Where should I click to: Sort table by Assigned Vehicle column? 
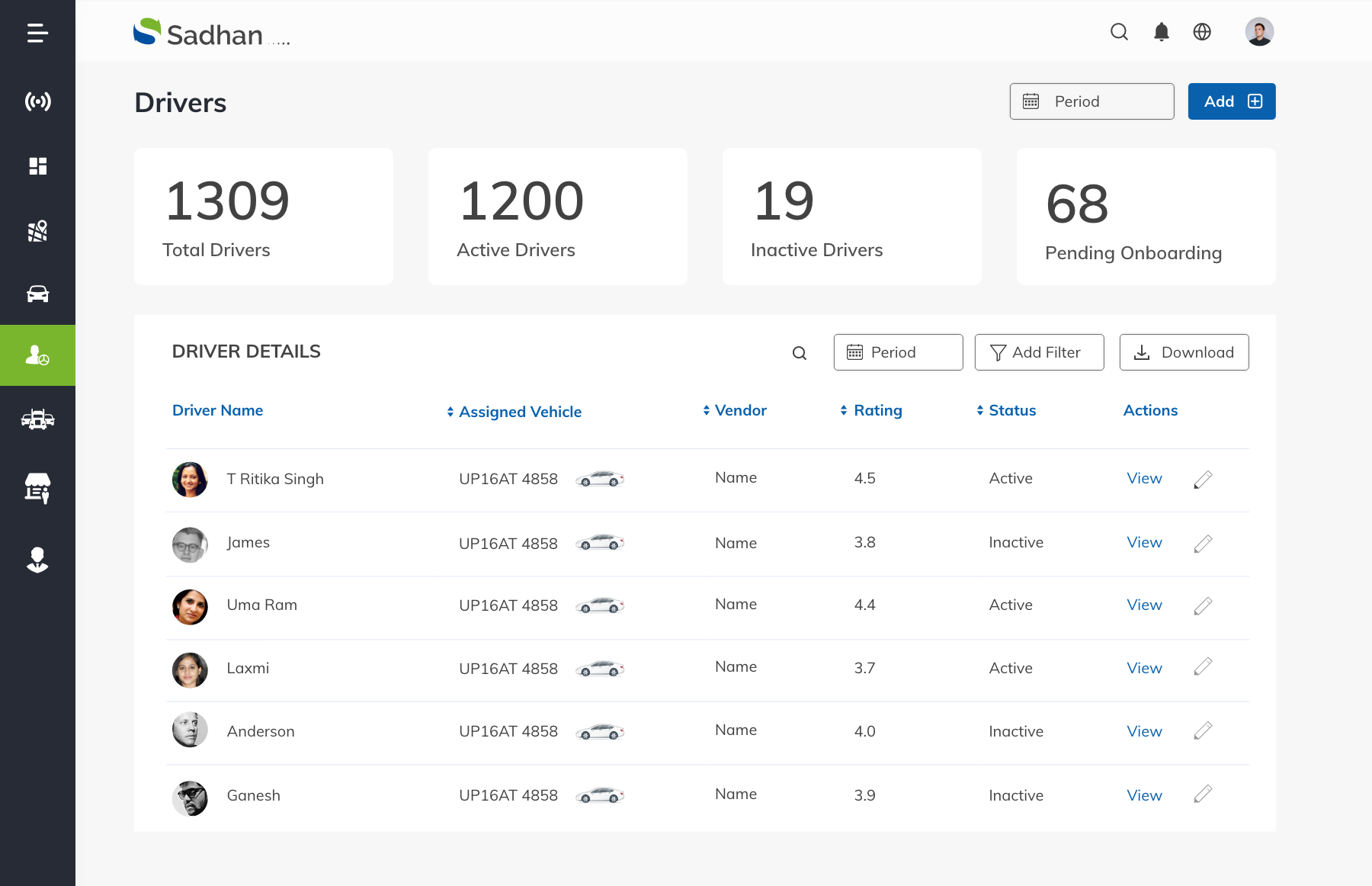click(514, 412)
